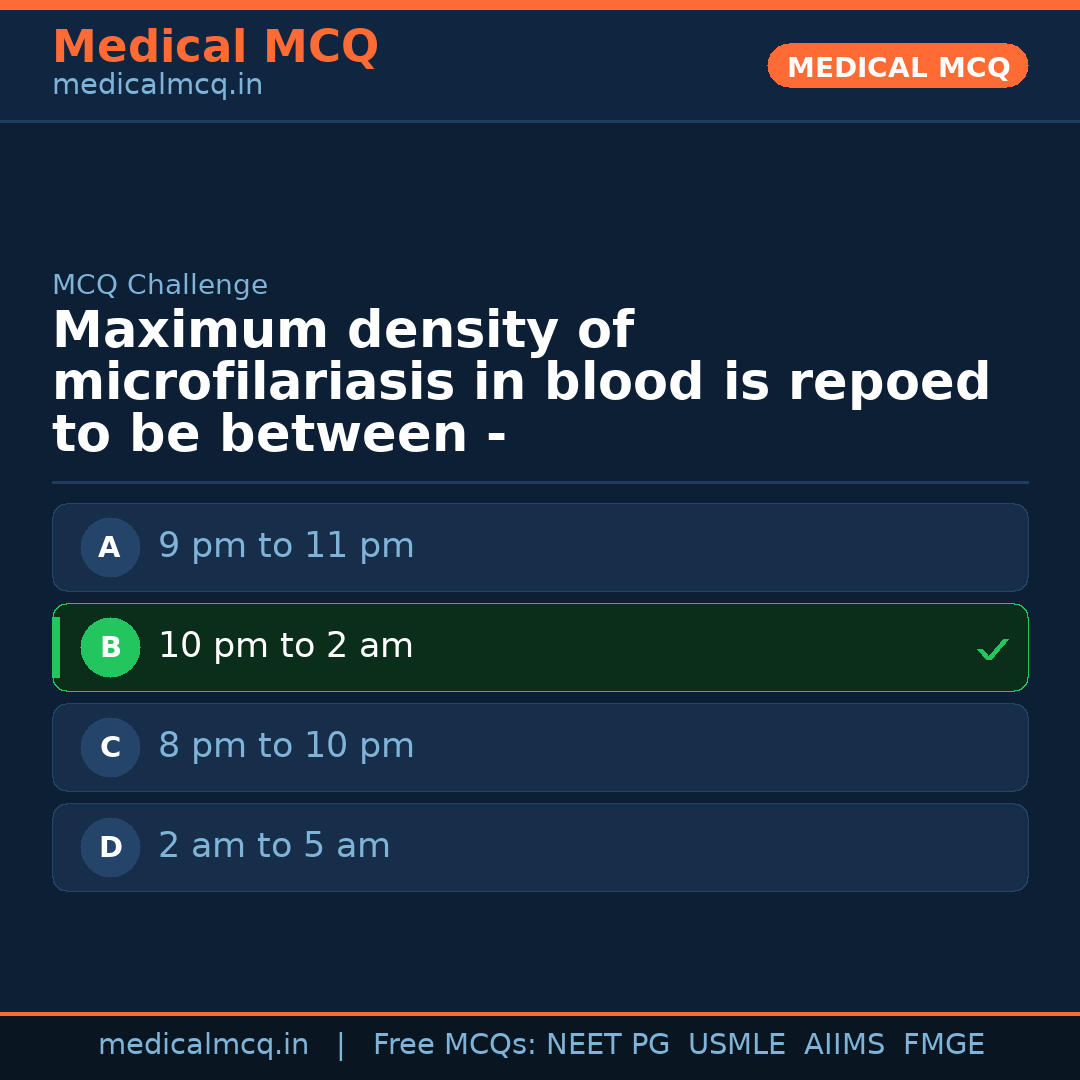Click the 'Medical MCQ' logo heading
1080x1080 pixels.
click(215, 47)
